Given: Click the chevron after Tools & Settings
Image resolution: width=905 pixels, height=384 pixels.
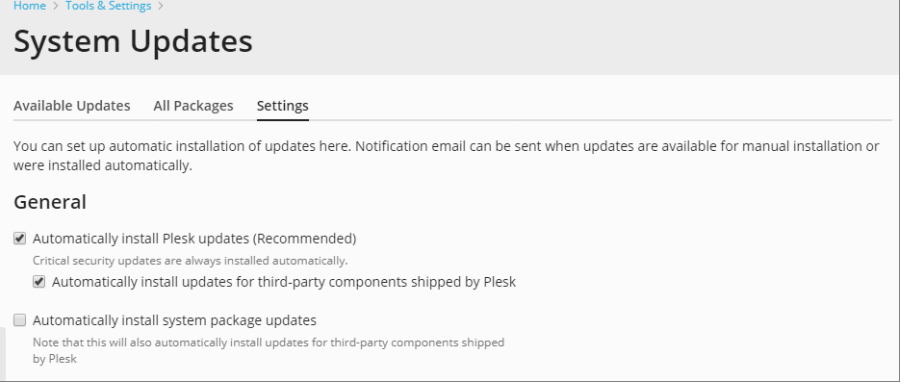Looking at the screenshot, I should 160,6.
